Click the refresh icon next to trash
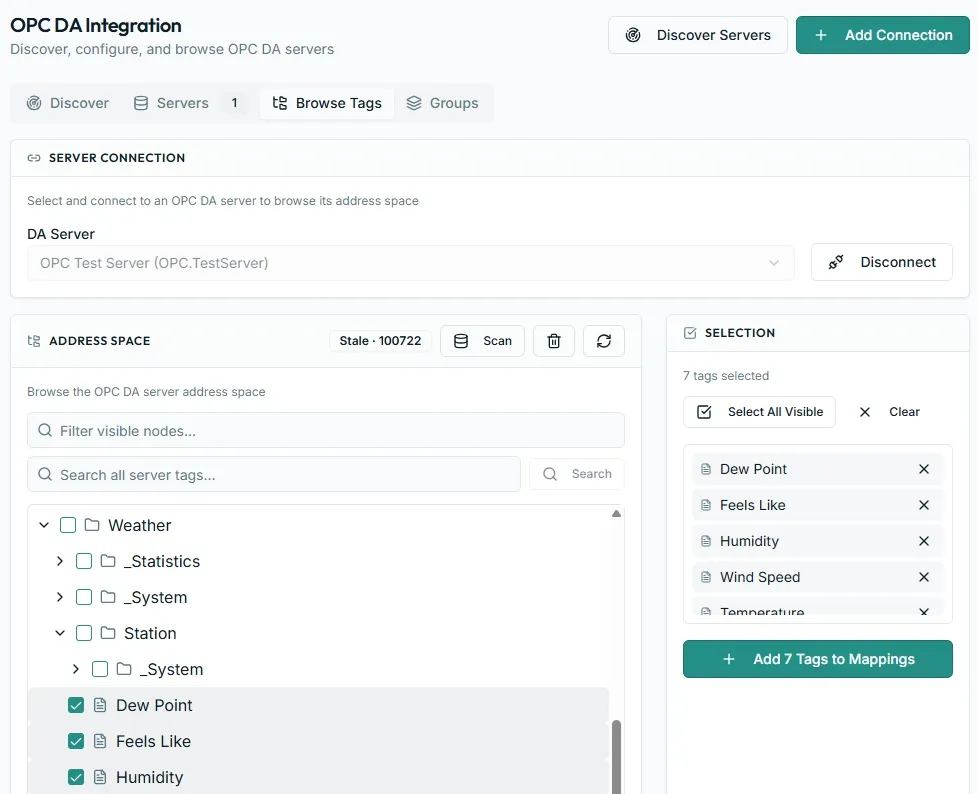 (x=603, y=341)
